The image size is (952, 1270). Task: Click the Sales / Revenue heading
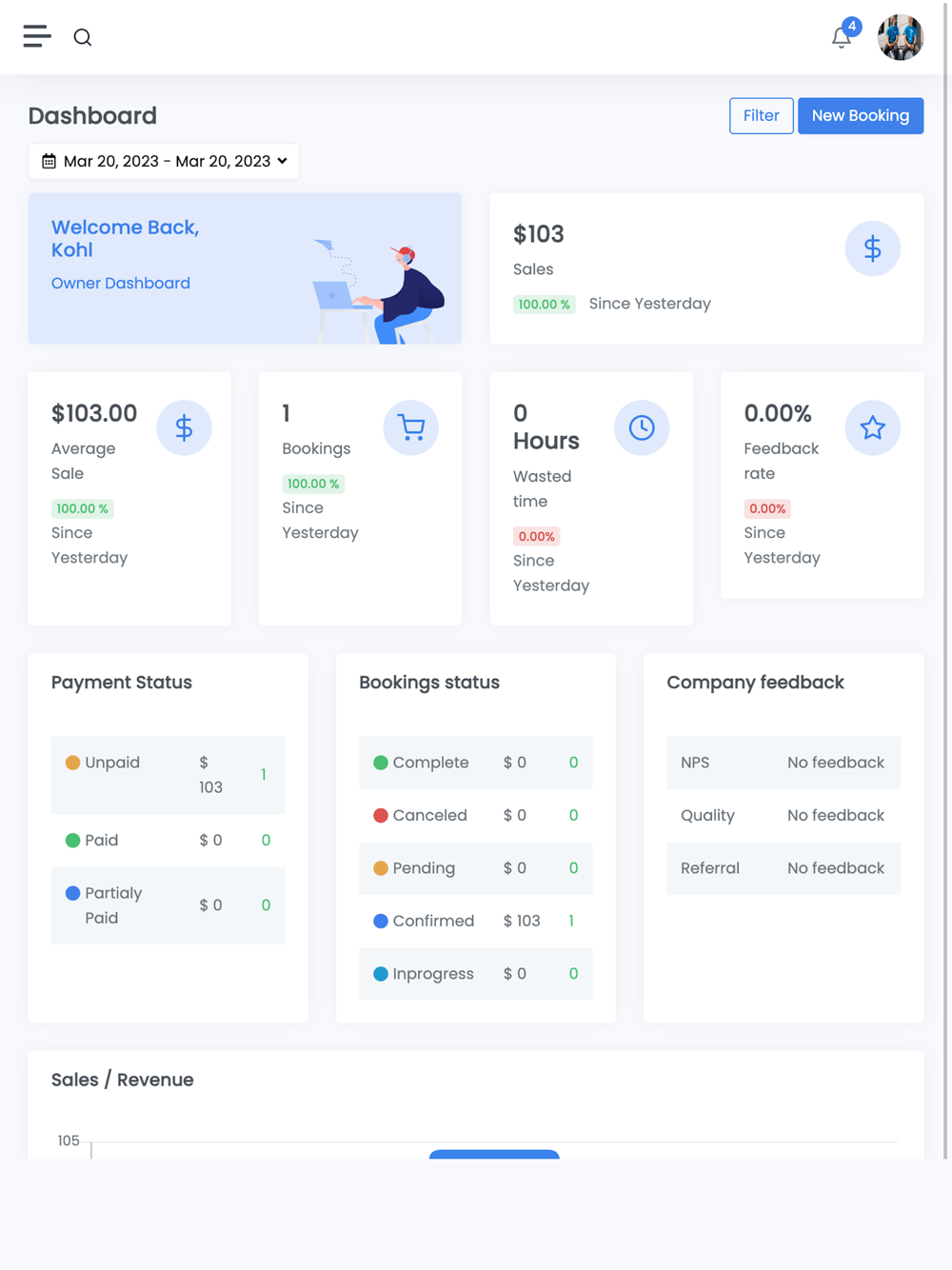click(123, 1080)
